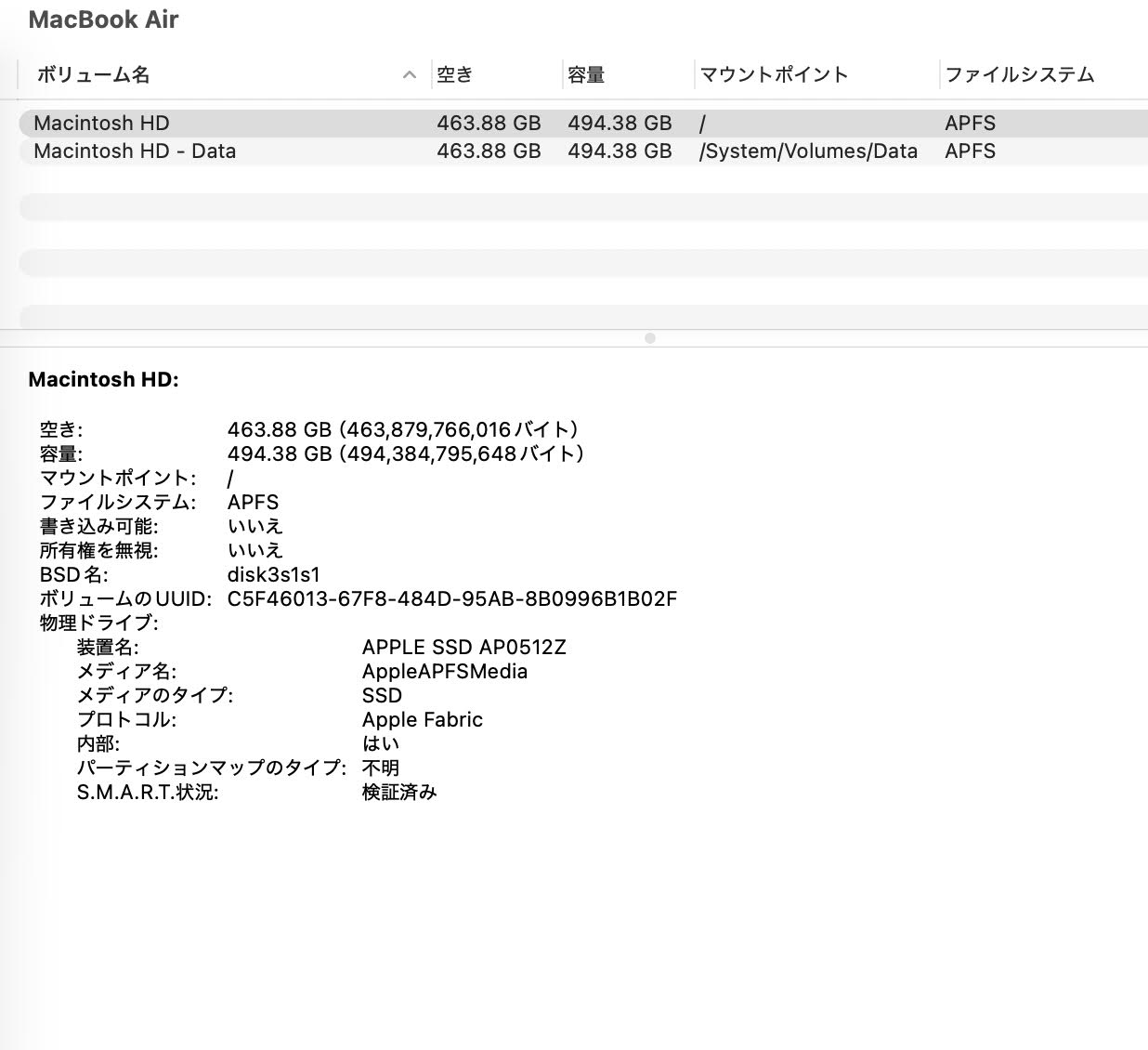
Task: Click the 内部: はい value
Action: 381,743
